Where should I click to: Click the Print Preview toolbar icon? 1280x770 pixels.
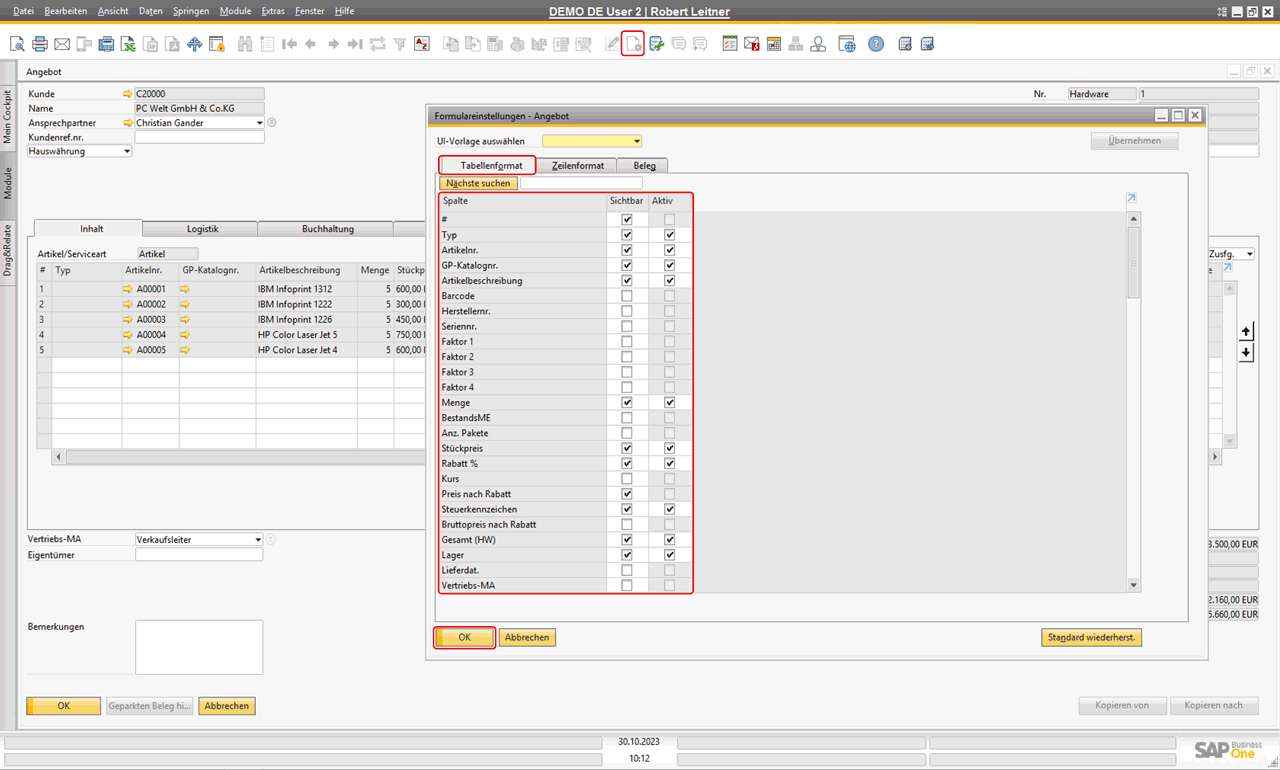point(17,44)
